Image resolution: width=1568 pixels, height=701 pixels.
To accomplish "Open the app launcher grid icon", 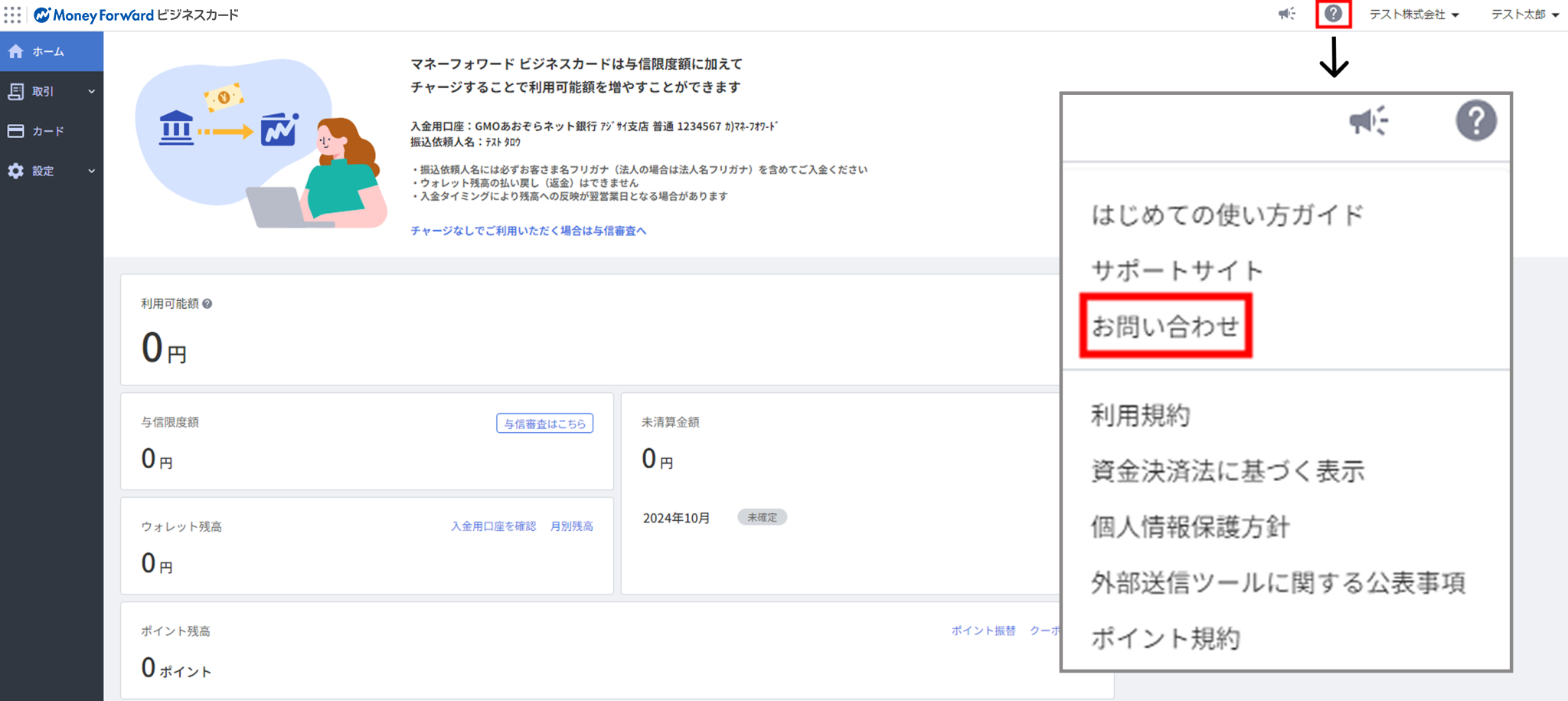I will click(x=12, y=15).
